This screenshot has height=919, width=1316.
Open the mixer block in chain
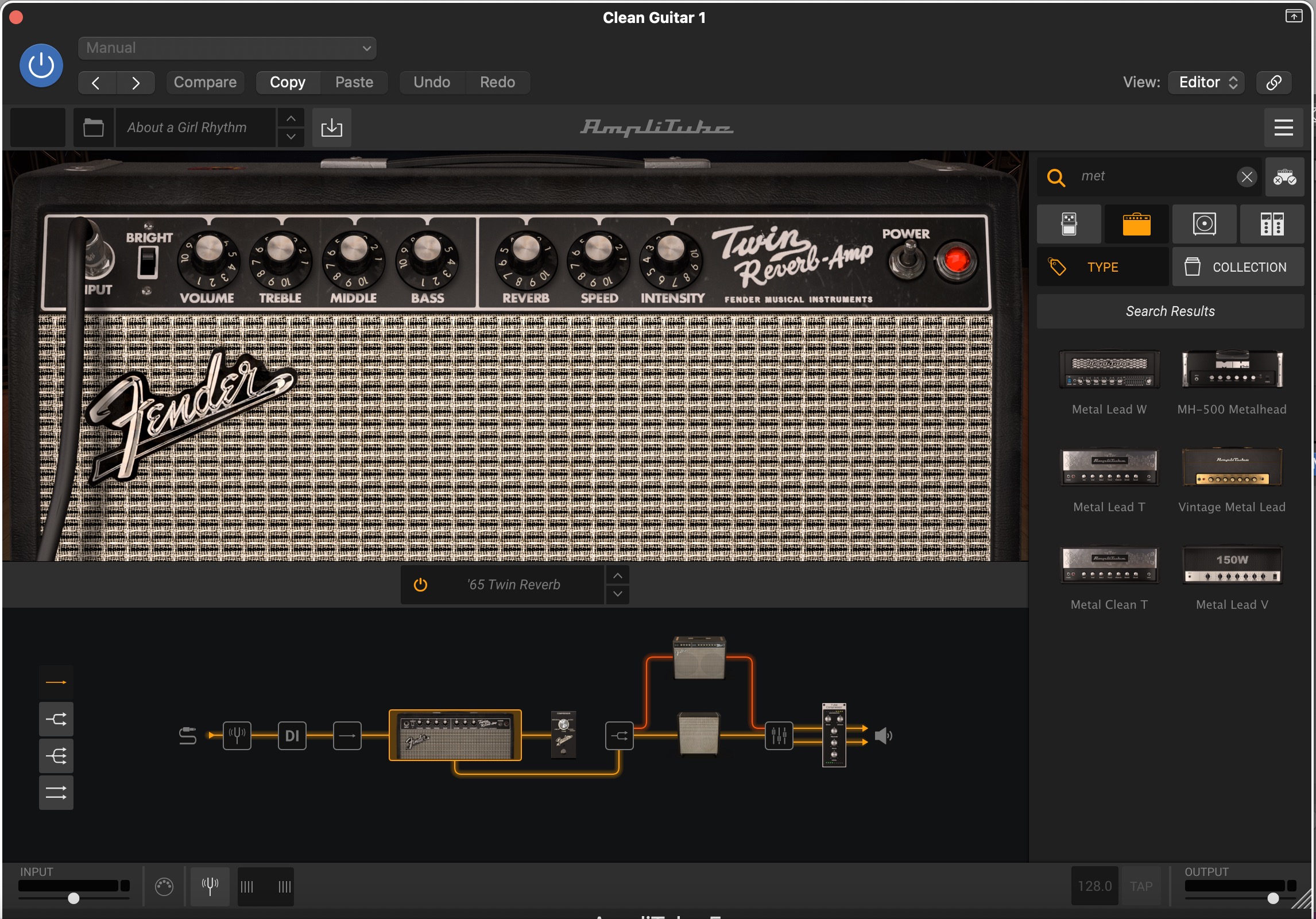[x=779, y=736]
